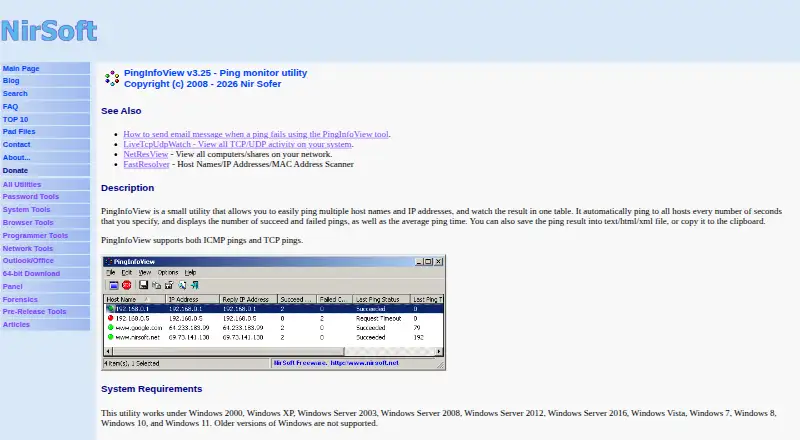Open Search from the sidebar
The width and height of the screenshot is (800, 440).
tap(15, 93)
